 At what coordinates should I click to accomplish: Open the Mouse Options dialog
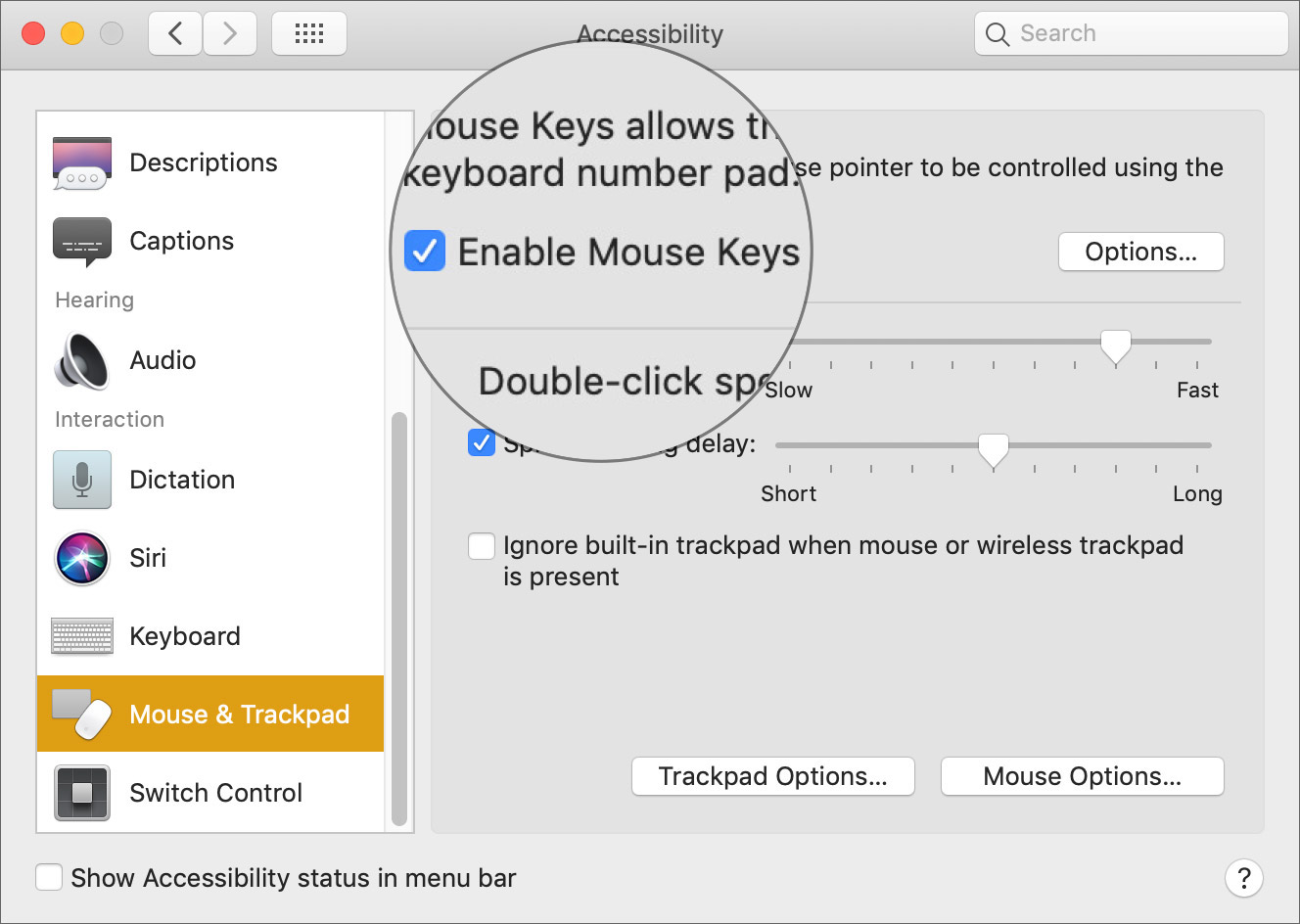coord(1082,775)
